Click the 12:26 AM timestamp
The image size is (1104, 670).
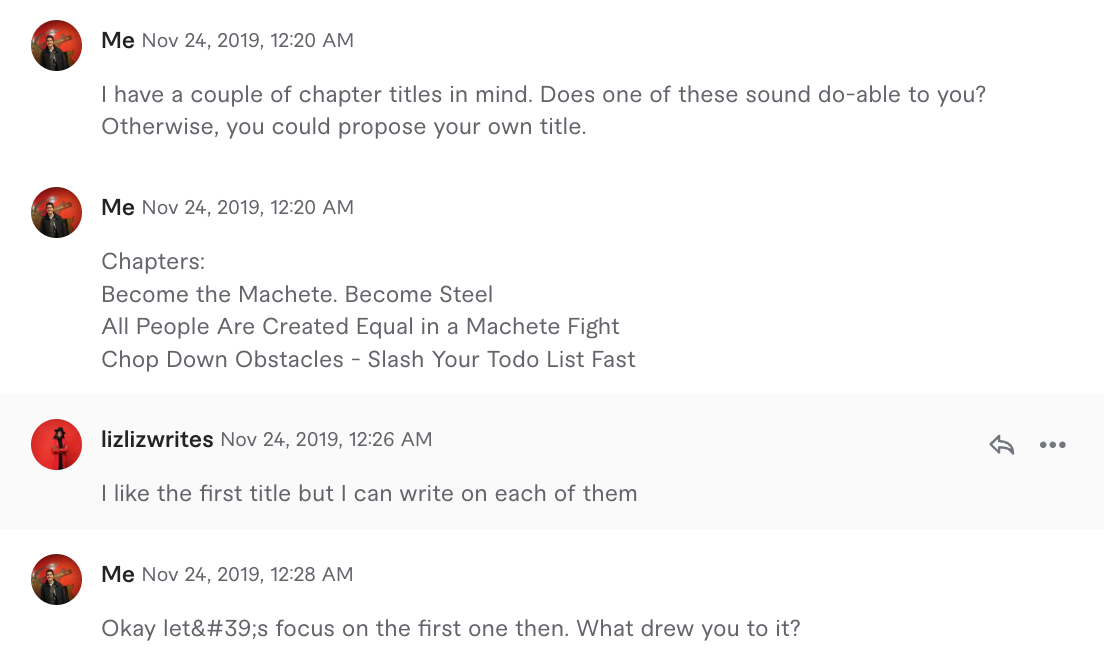pos(326,440)
